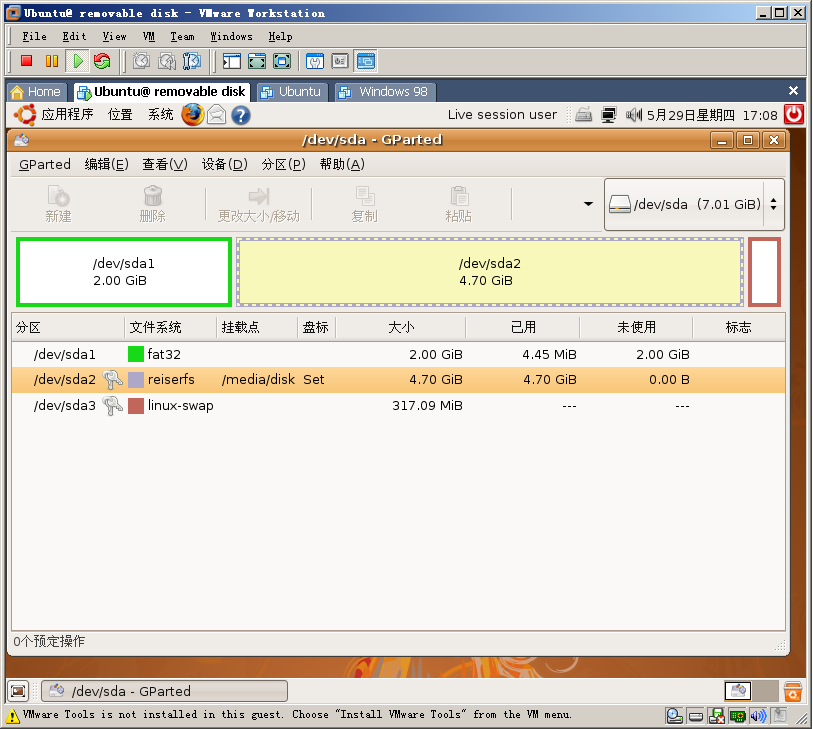Screen dimensions: 813x729
Task: Enter VMware full screen mode icon
Action: pyautogui.click(x=282, y=61)
